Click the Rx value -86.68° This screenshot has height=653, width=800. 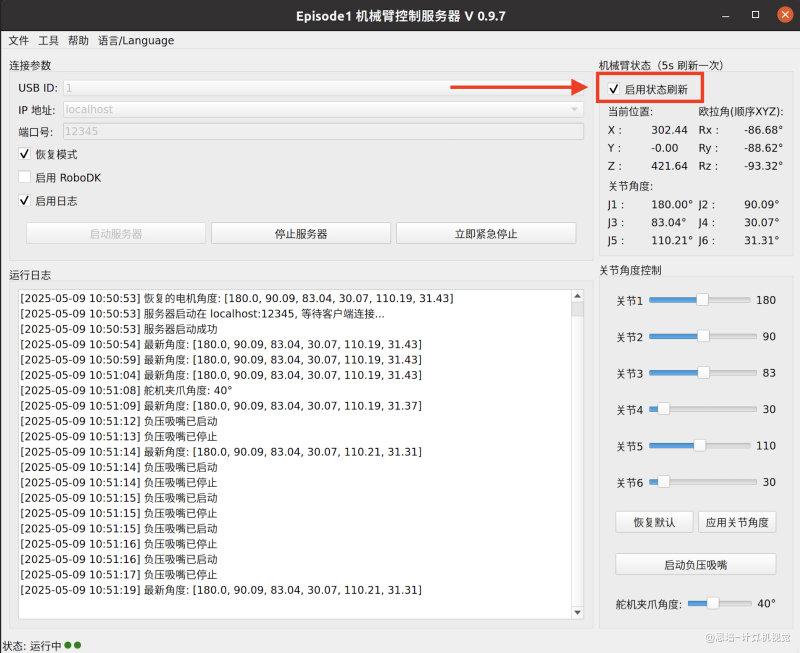coord(763,130)
